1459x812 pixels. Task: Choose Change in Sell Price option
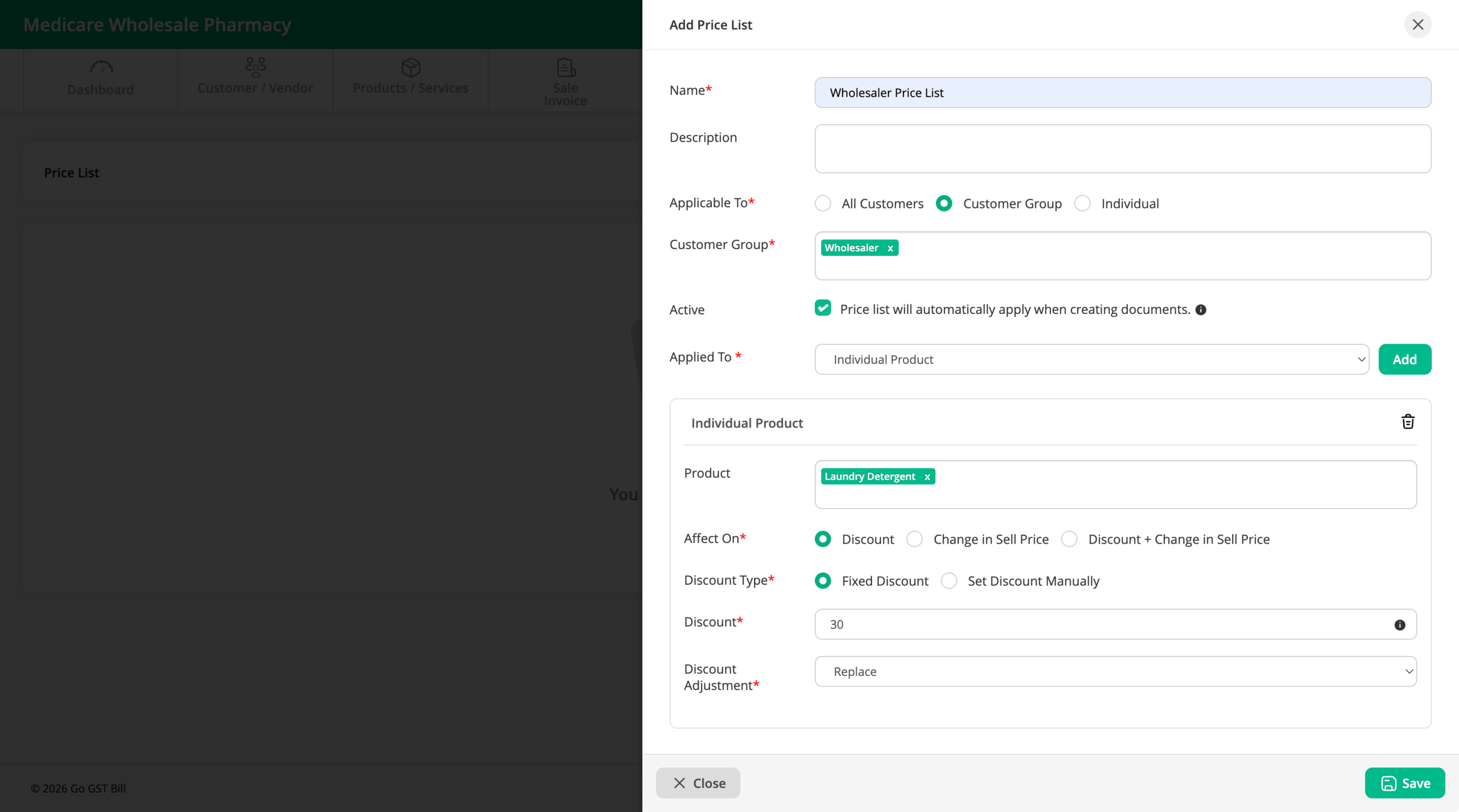pos(915,539)
